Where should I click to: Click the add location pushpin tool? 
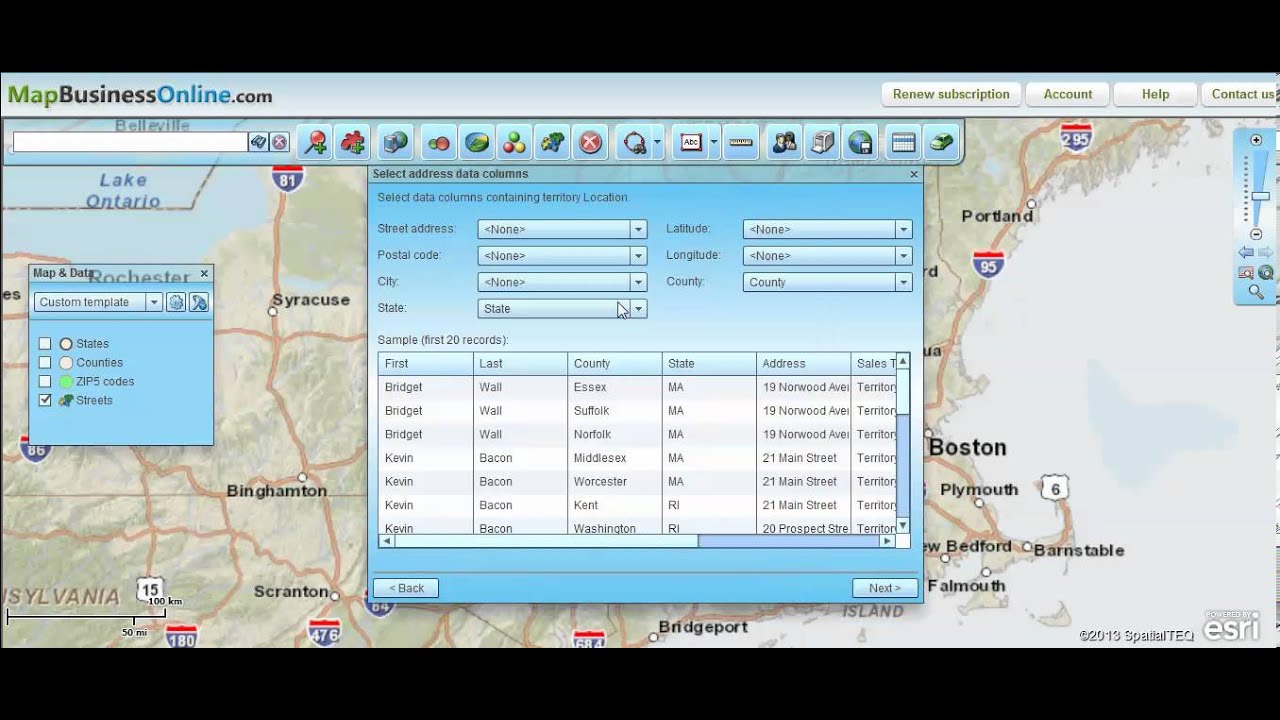click(x=316, y=143)
